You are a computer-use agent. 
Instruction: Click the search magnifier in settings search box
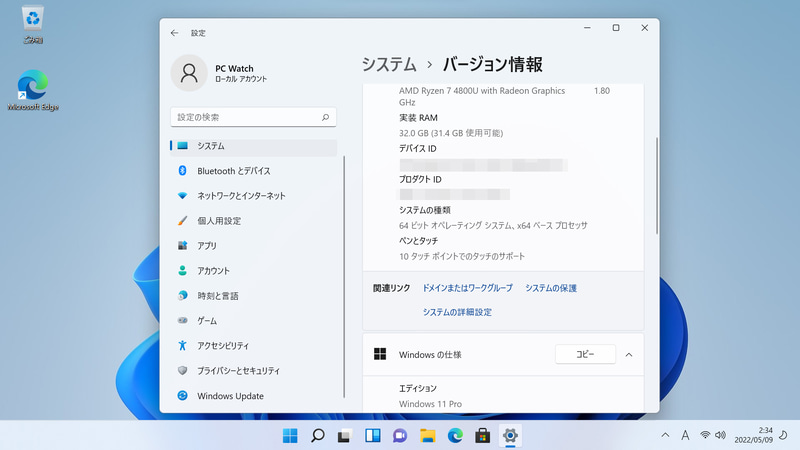click(325, 117)
